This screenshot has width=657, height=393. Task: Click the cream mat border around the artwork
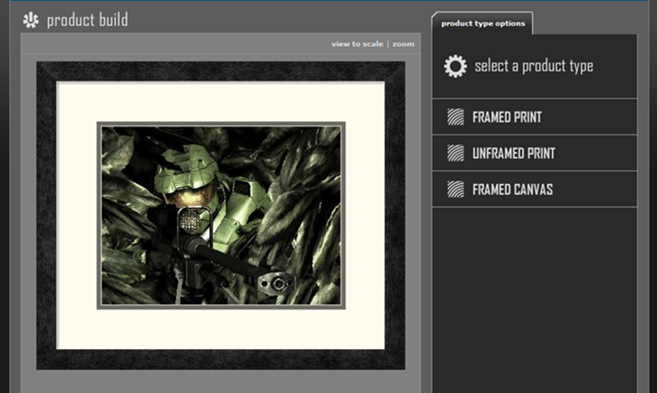pyautogui.click(x=220, y=102)
